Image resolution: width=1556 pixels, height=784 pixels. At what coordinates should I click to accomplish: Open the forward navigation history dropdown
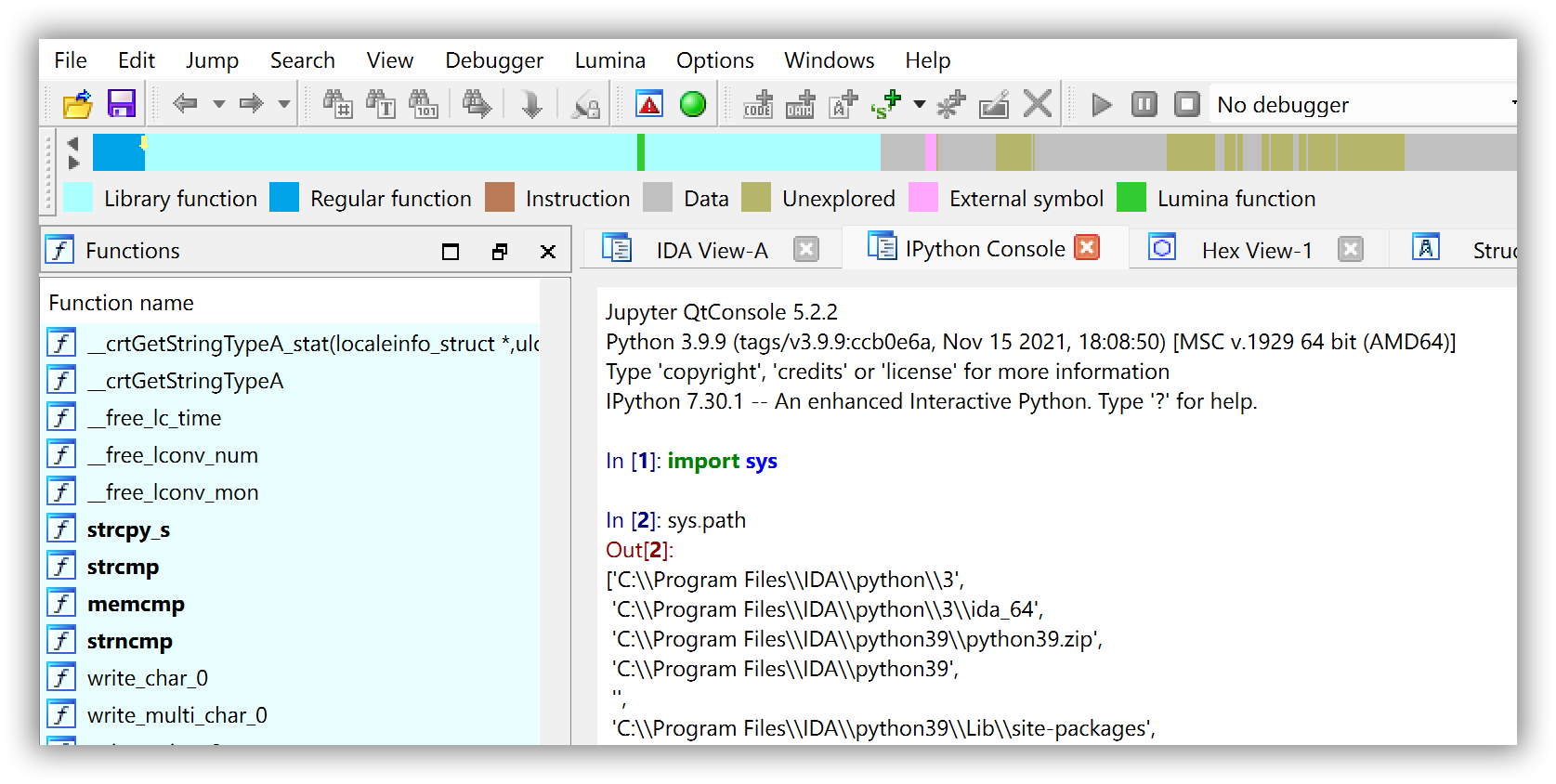point(284,104)
